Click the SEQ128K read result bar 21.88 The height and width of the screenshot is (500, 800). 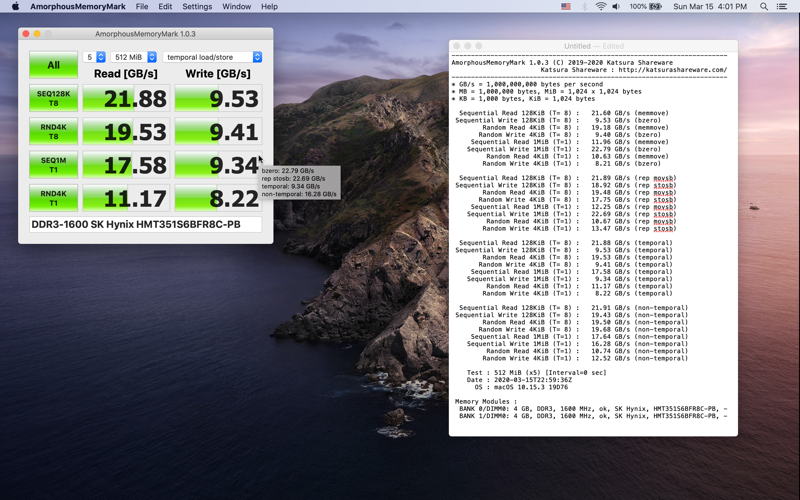click(x=126, y=98)
